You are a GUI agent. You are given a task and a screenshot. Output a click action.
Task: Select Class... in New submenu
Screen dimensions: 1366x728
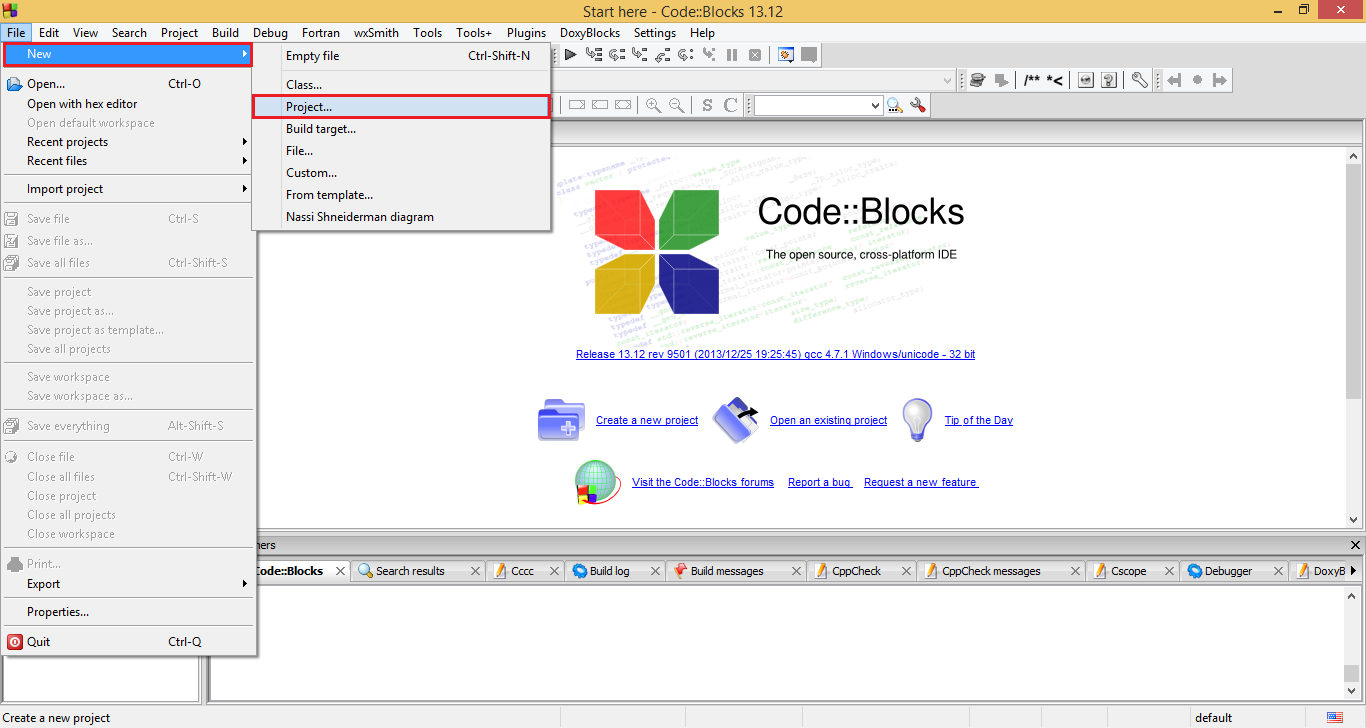click(x=401, y=85)
